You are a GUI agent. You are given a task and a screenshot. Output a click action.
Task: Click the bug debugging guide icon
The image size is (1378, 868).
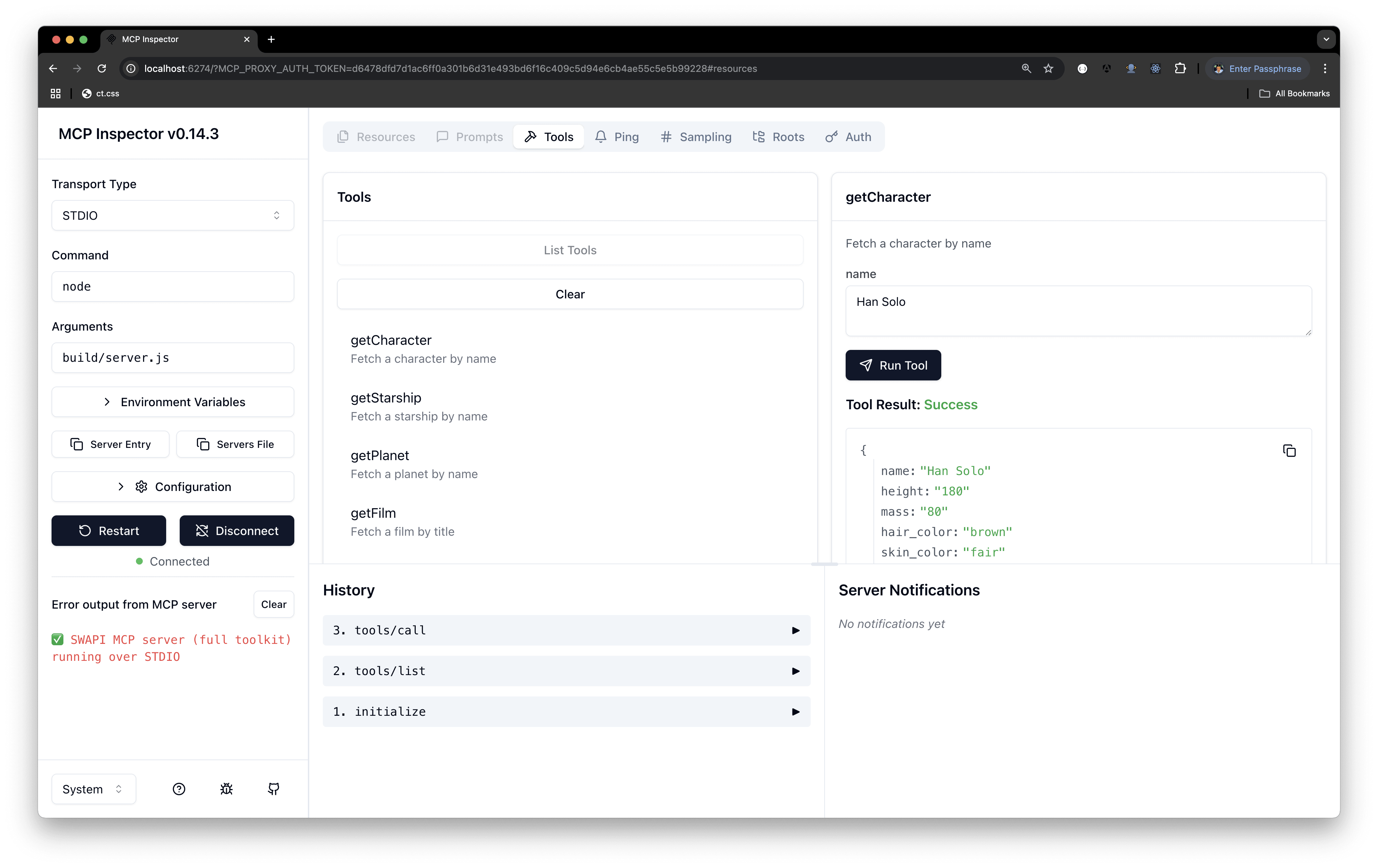pos(227,789)
